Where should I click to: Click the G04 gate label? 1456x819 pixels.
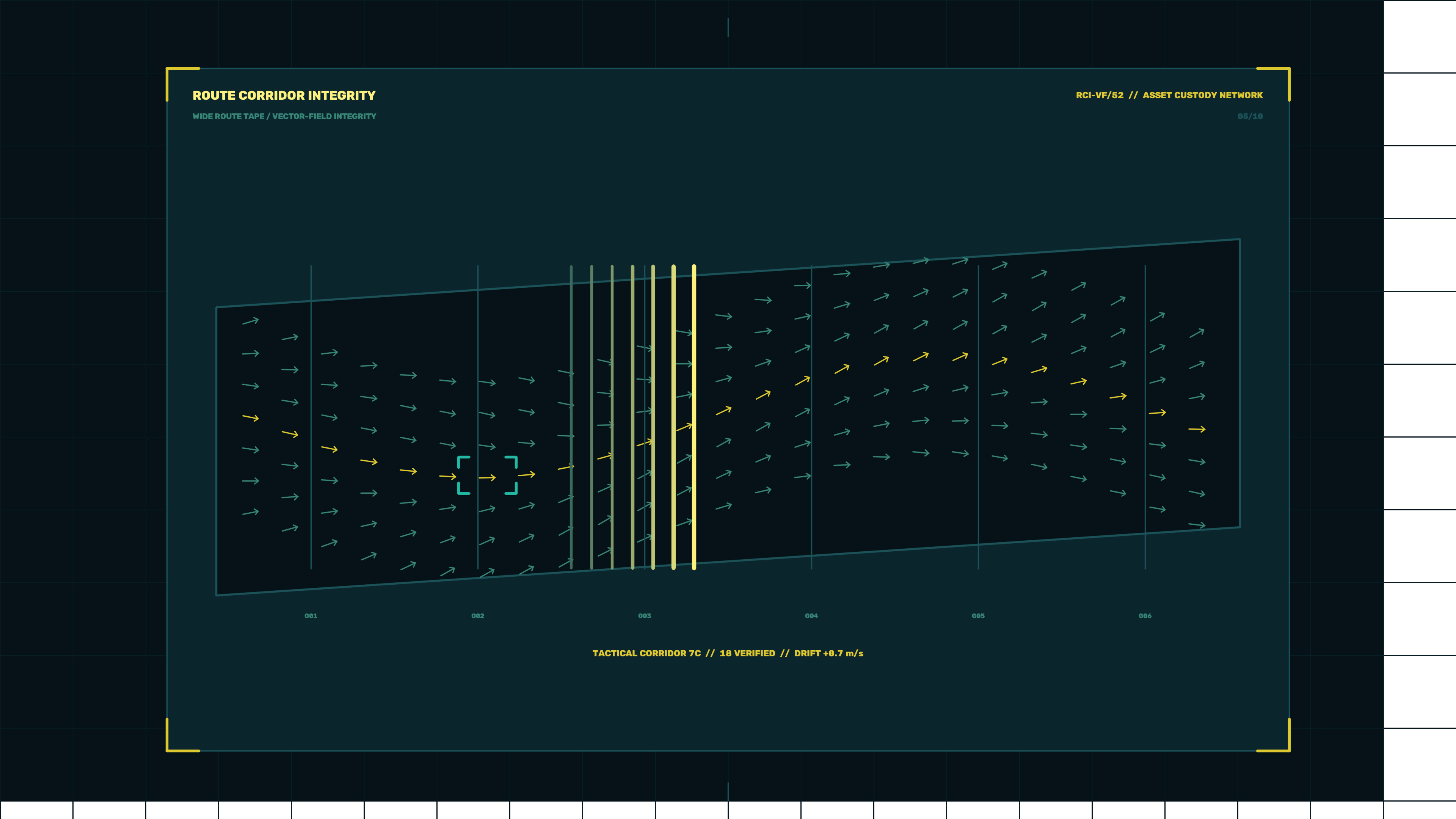tap(811, 615)
